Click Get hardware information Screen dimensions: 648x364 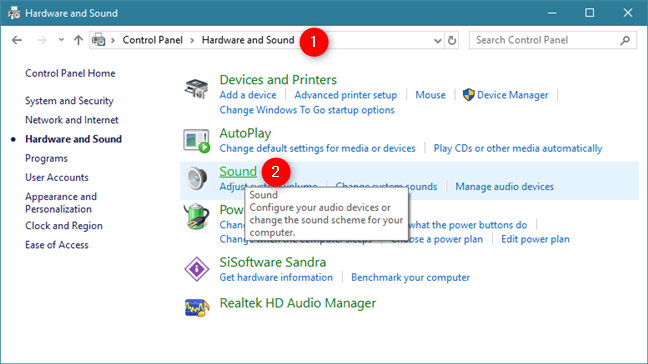276,277
